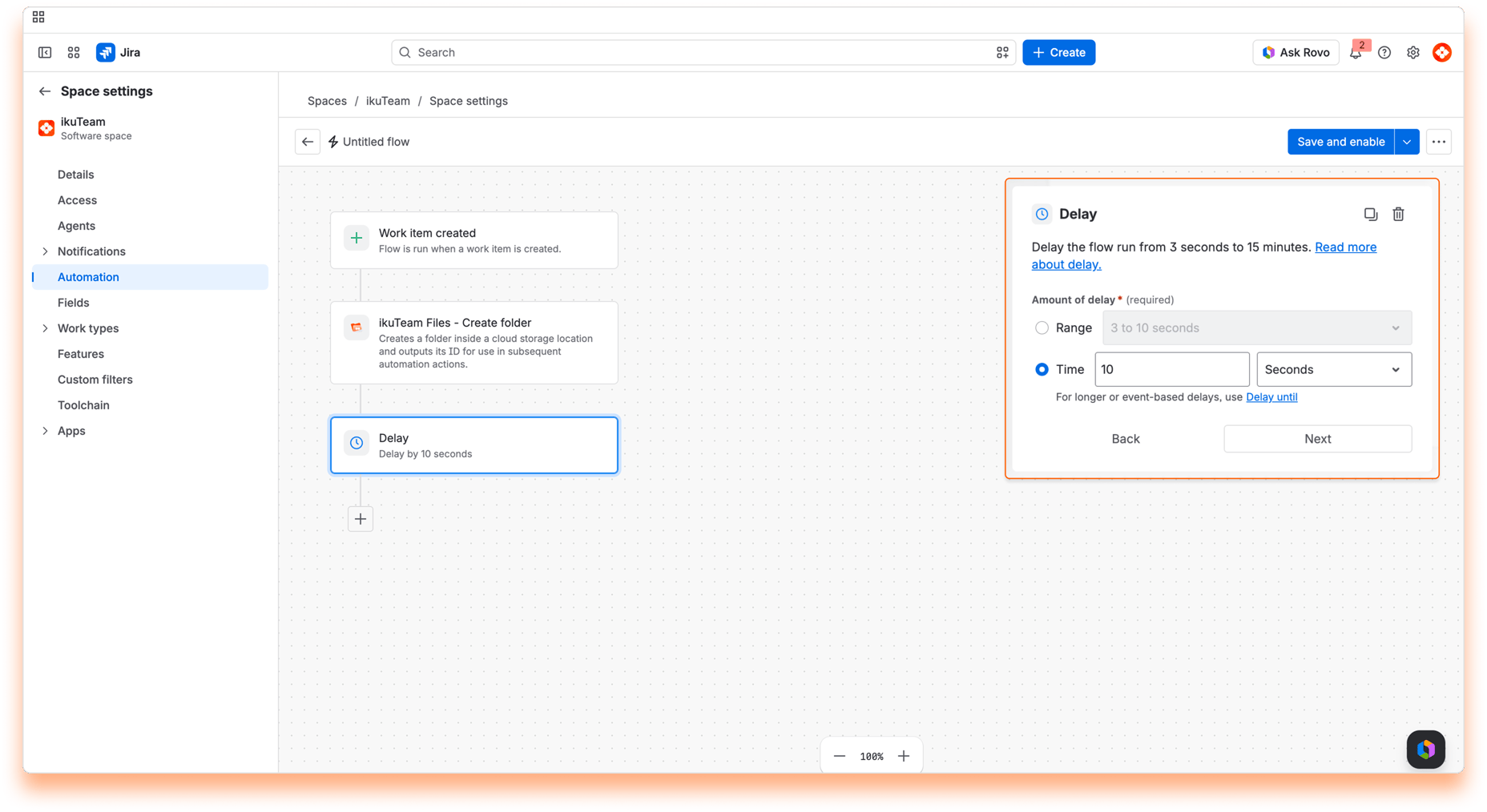
Task: Click the Search field
Action: pos(703,53)
